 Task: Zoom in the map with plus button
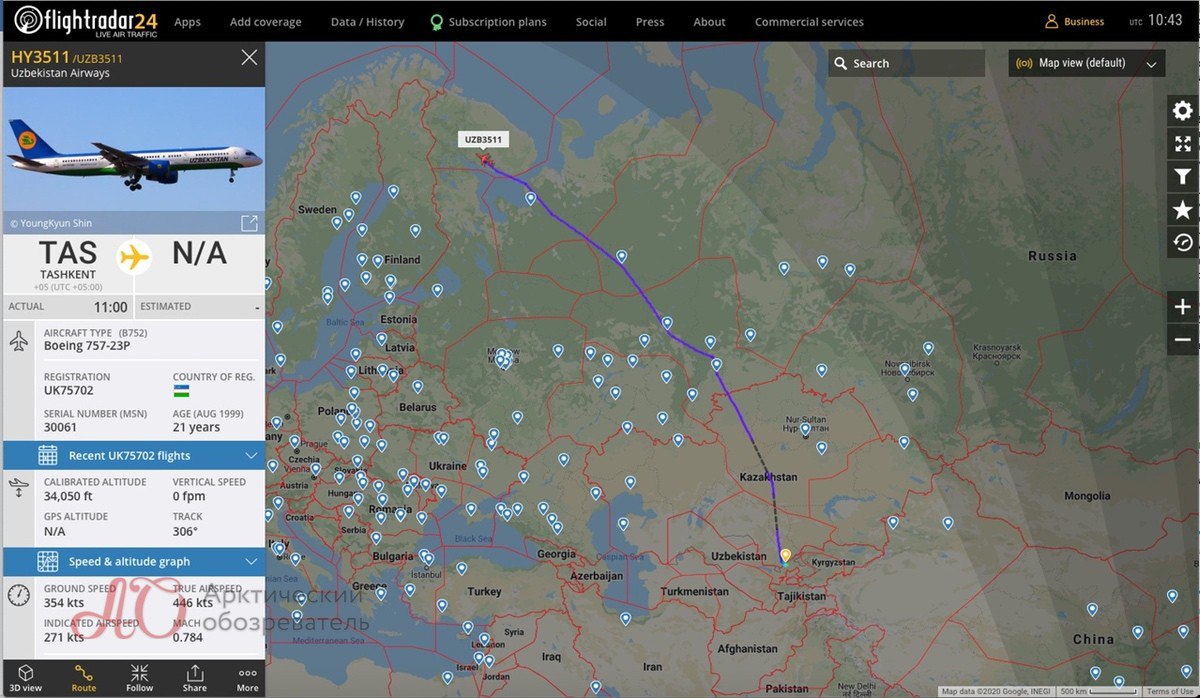[1182, 307]
